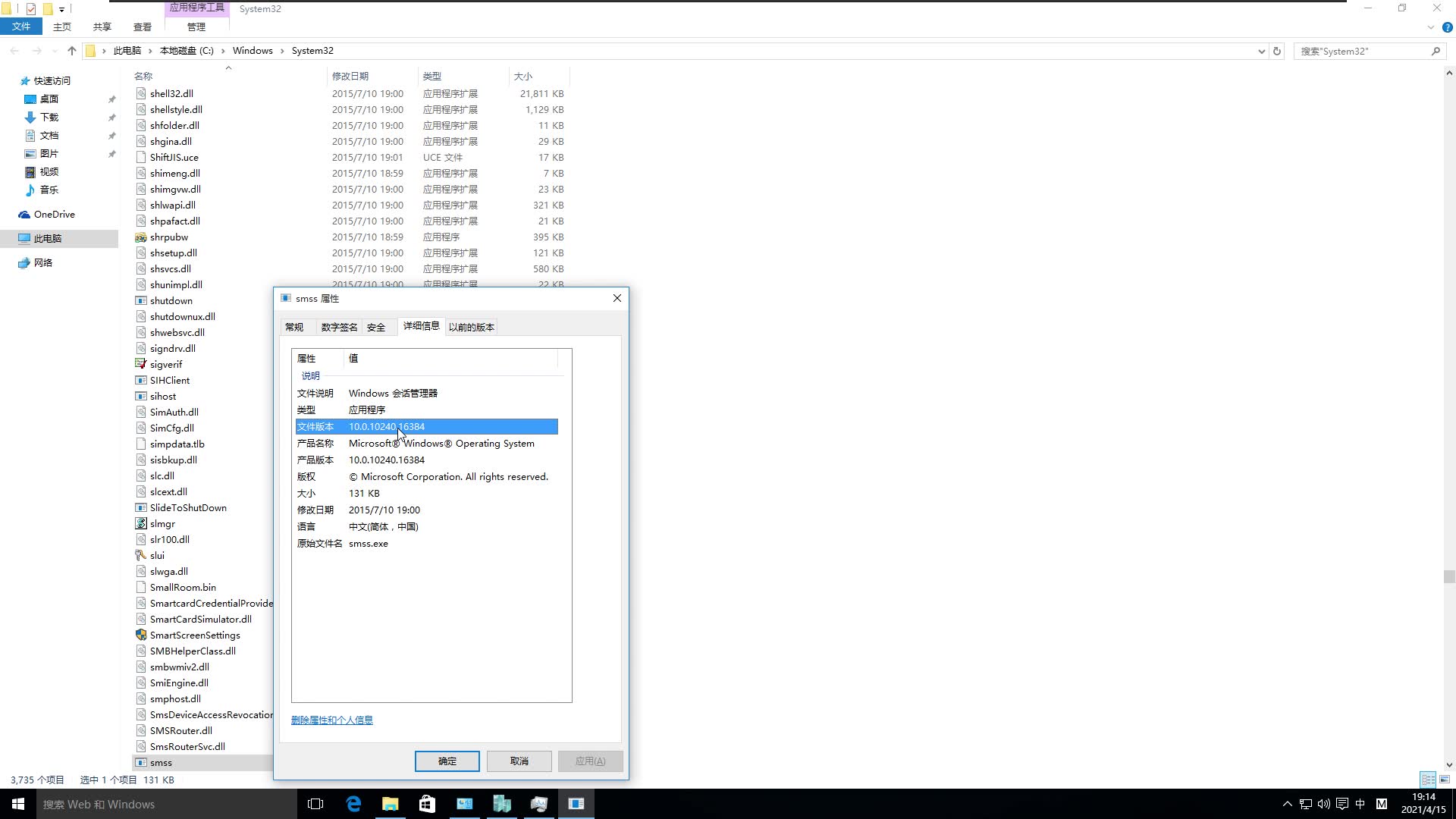The height and width of the screenshot is (819, 1456).
Task: Sort files by Date modified column
Action: pyautogui.click(x=372, y=76)
